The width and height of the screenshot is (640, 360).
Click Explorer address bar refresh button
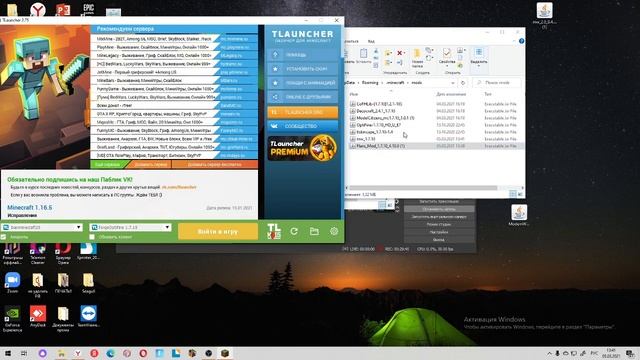click(x=463, y=82)
